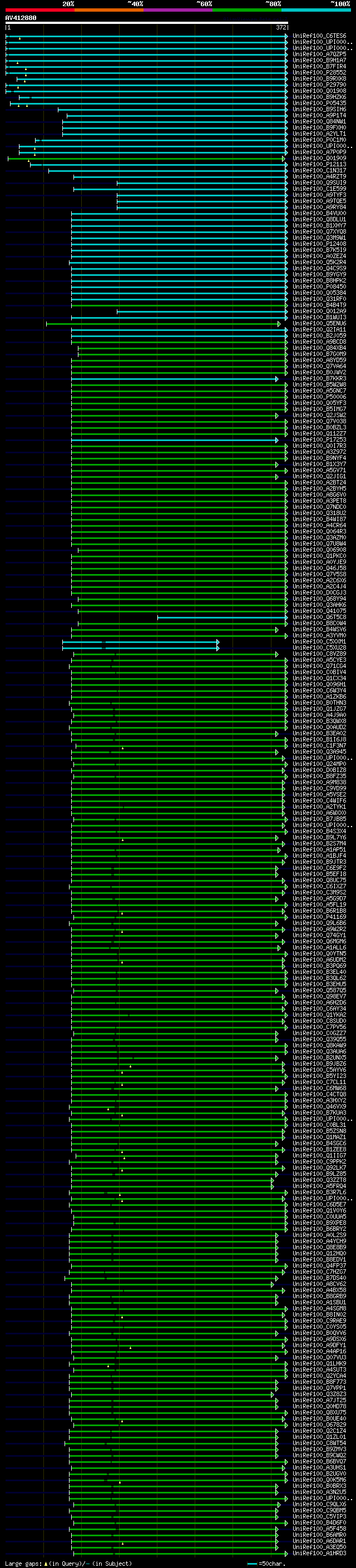The width and height of the screenshot is (356, 1568).
Task: Open hit UniRef100_P29790
Action: 319,85
